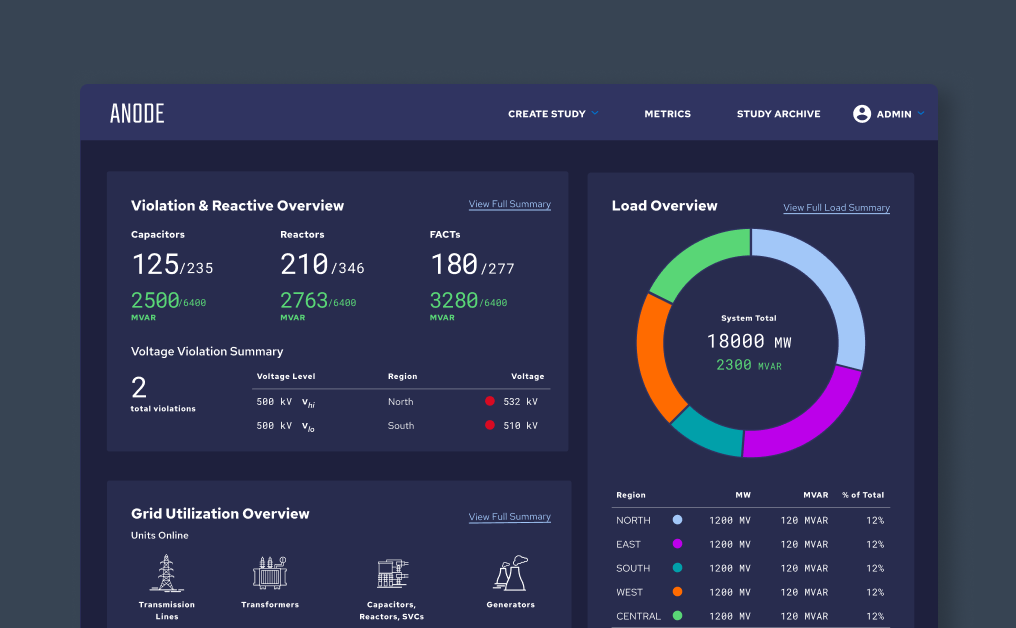This screenshot has height=628, width=1016.
Task: Click the NORTH light blue legend dot
Action: click(677, 520)
